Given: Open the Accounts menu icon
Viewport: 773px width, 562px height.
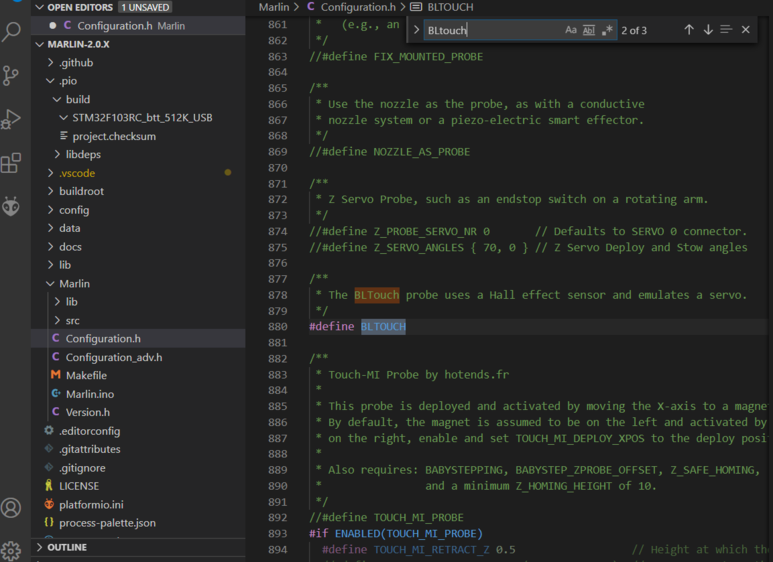Looking at the screenshot, I should 11,507.
